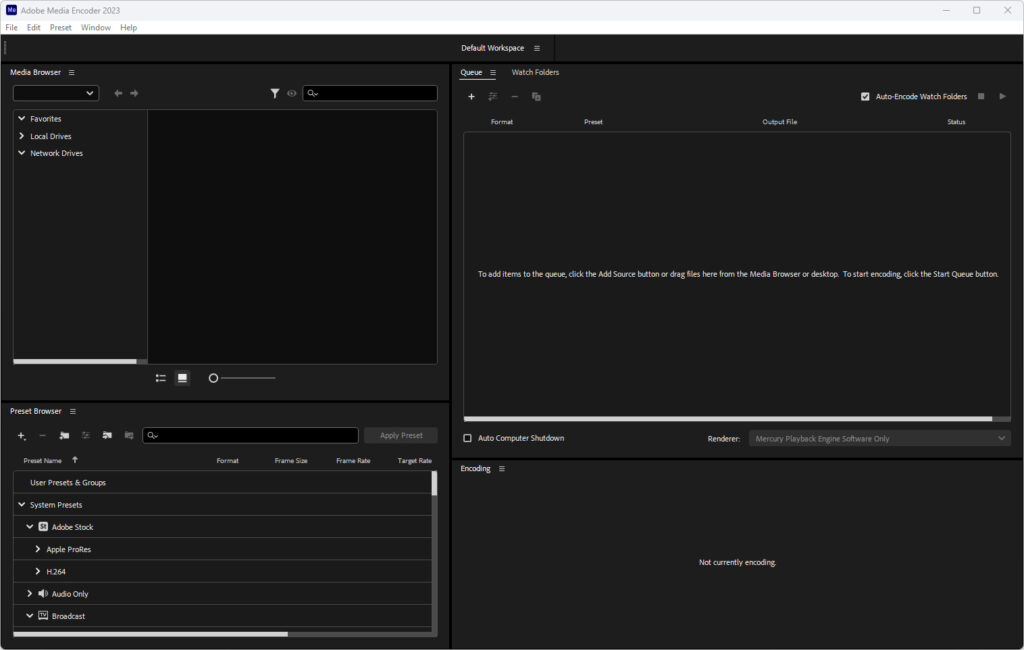
Task: Open the Edit menu
Action: 33,27
